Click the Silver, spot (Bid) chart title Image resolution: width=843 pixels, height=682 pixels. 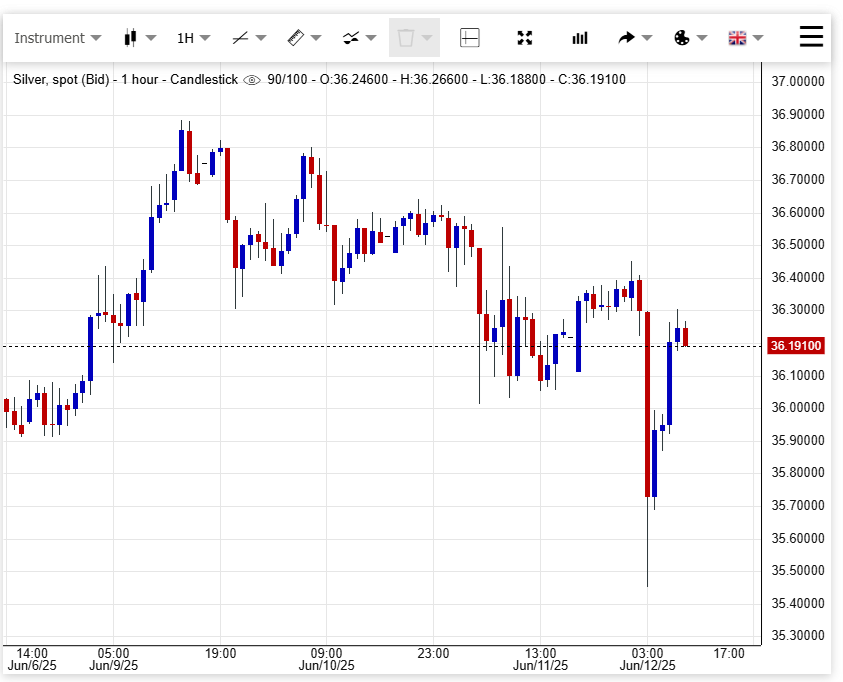pos(61,79)
